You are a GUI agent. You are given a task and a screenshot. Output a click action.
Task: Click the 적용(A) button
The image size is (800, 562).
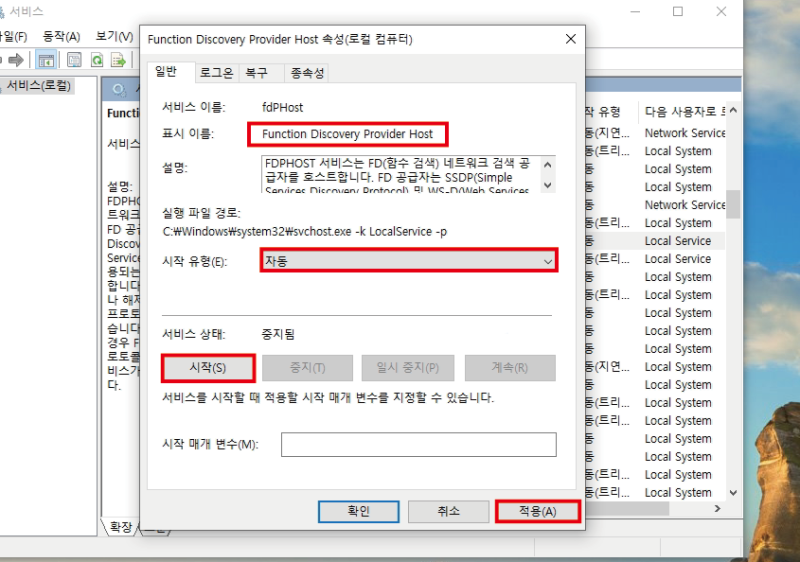pos(538,511)
